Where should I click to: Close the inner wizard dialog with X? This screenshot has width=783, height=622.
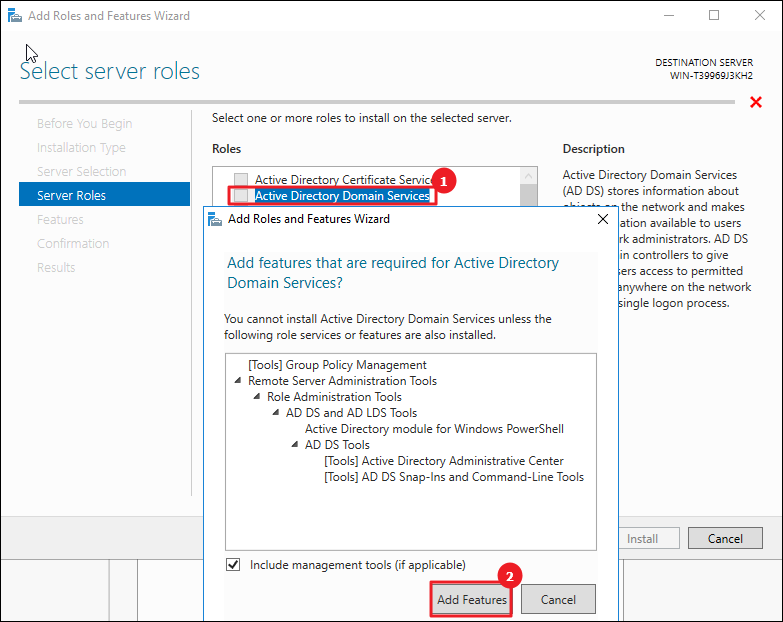pos(603,219)
